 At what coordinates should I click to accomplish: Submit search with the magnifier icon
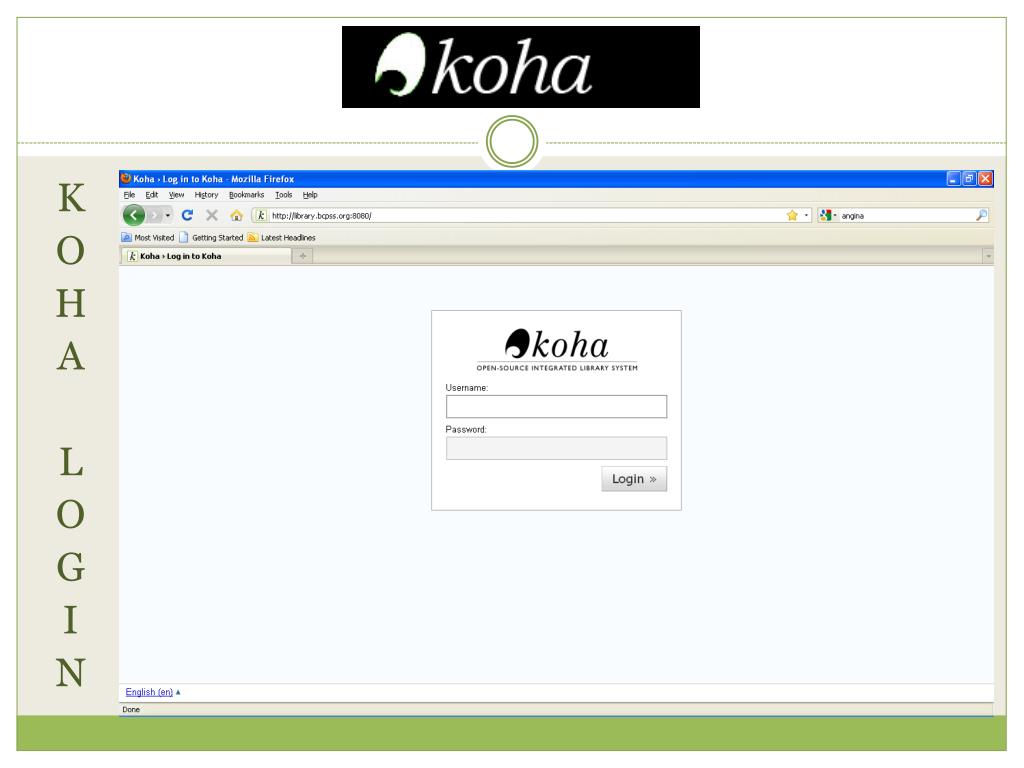[x=982, y=216]
